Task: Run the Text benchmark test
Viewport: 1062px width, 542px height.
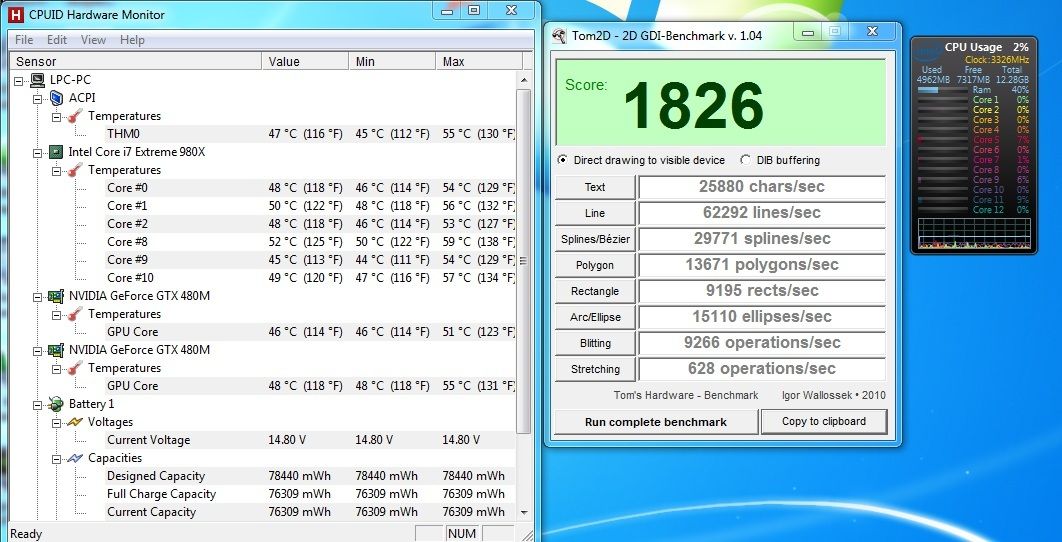Action: [595, 187]
